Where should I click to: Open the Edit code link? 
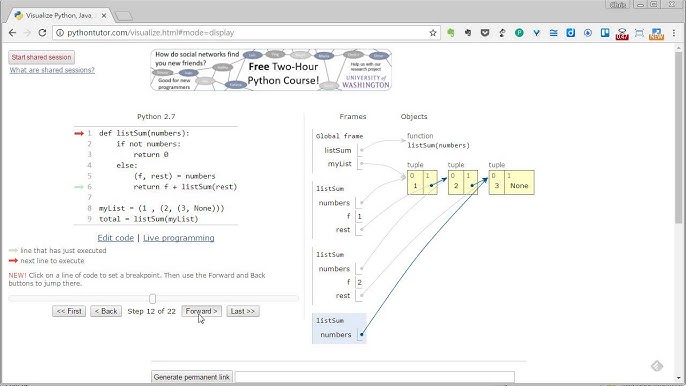click(x=116, y=238)
